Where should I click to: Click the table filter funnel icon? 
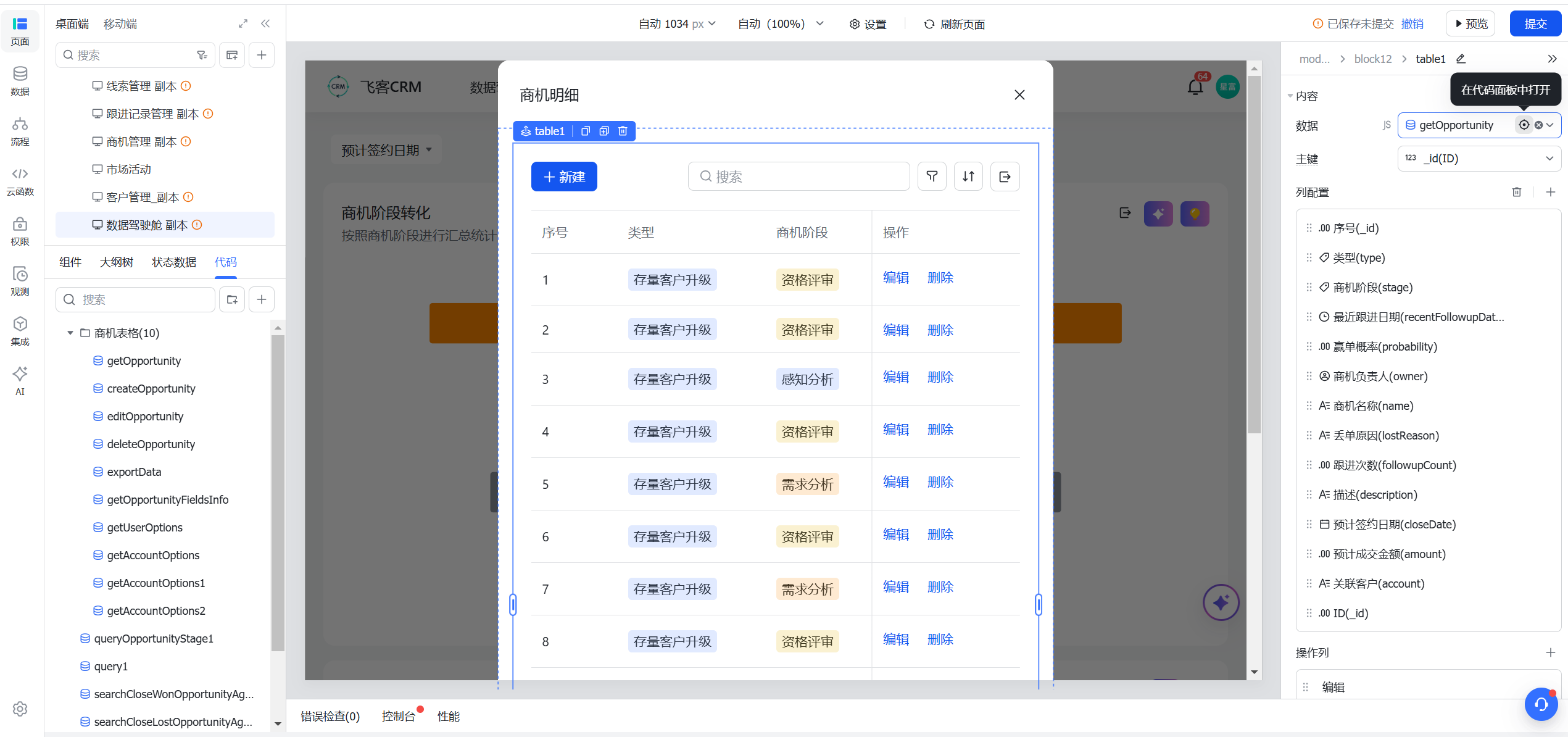(932, 177)
